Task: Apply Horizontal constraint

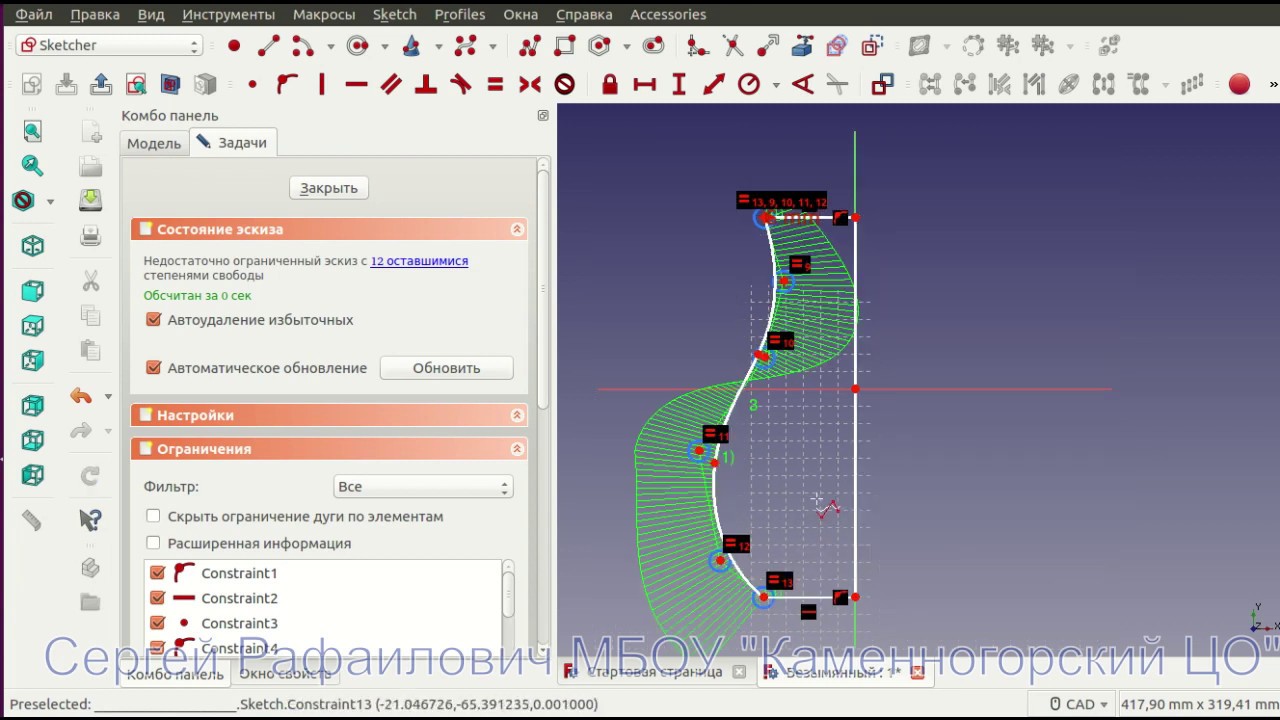Action: [356, 85]
